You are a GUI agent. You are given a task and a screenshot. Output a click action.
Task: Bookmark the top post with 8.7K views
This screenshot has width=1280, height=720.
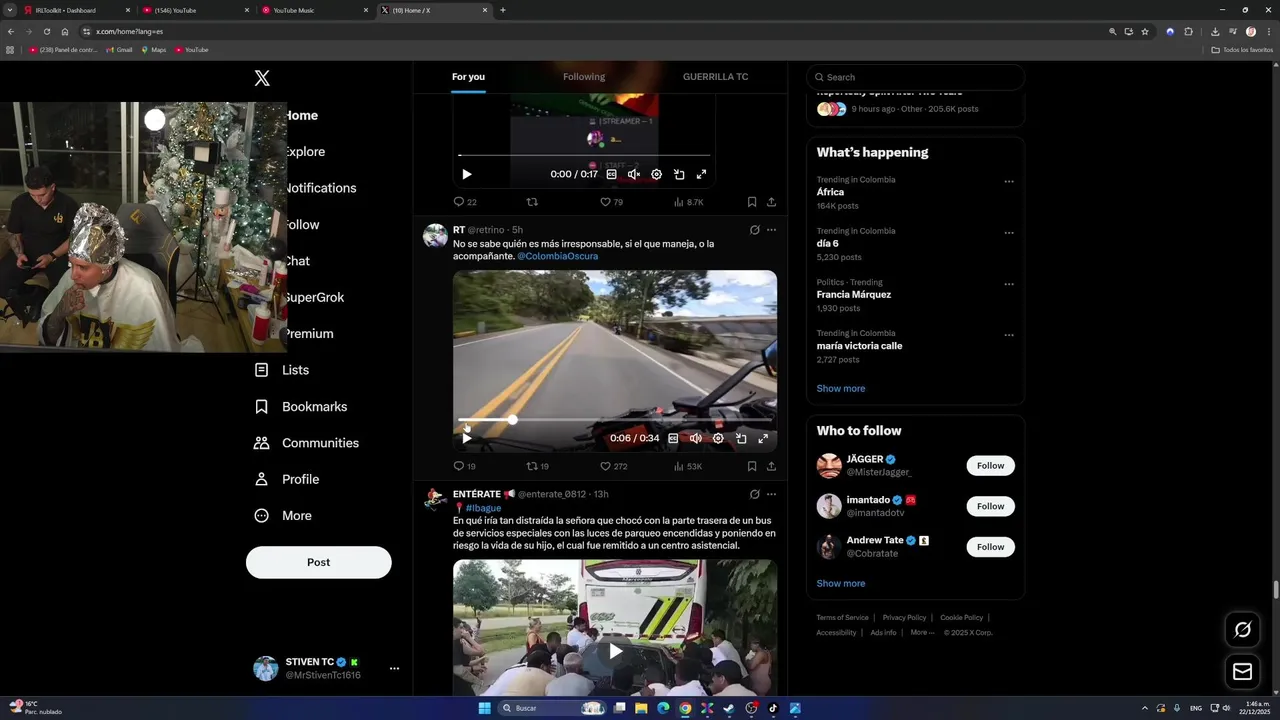point(752,202)
